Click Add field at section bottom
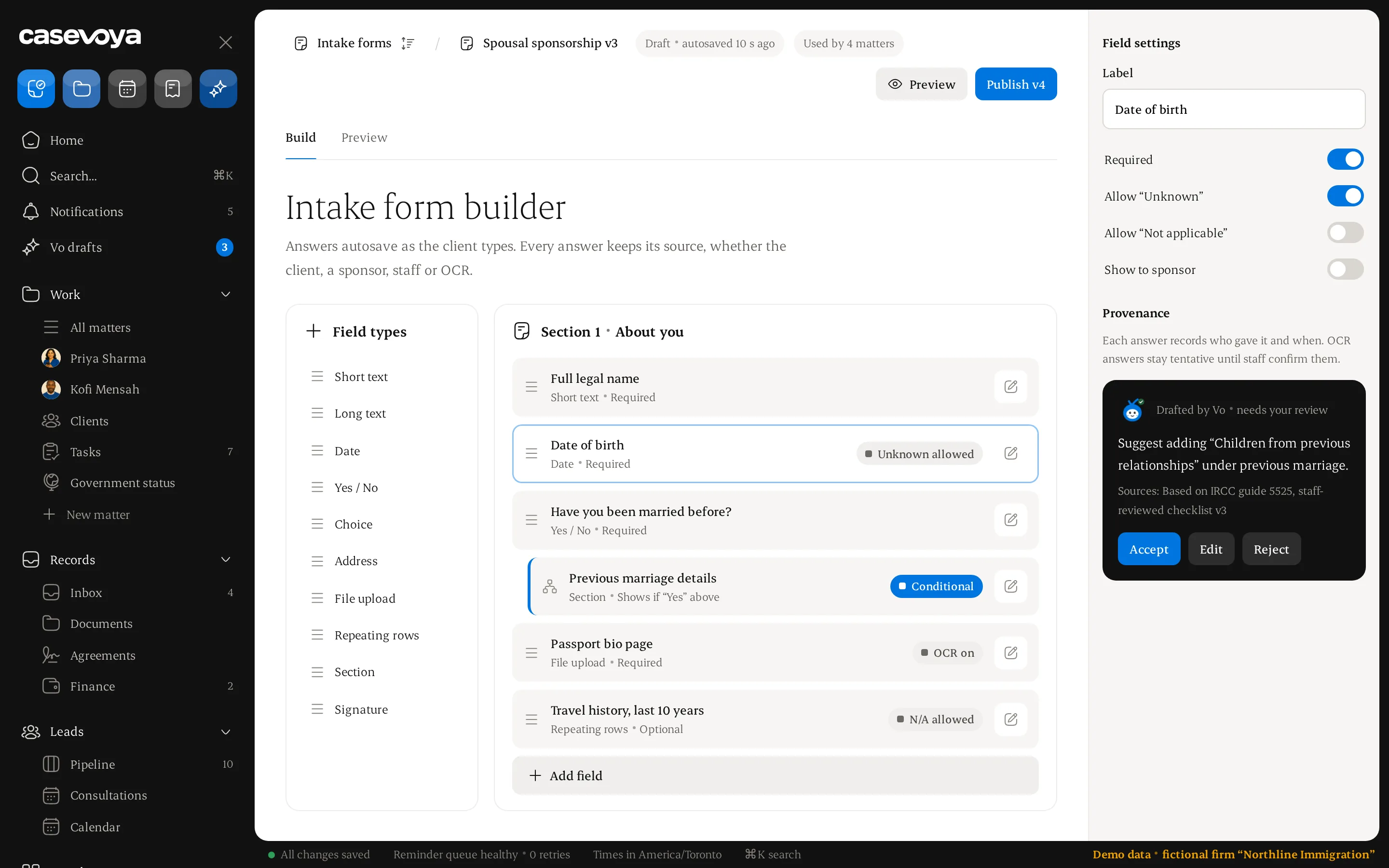1389x868 pixels. [x=775, y=775]
